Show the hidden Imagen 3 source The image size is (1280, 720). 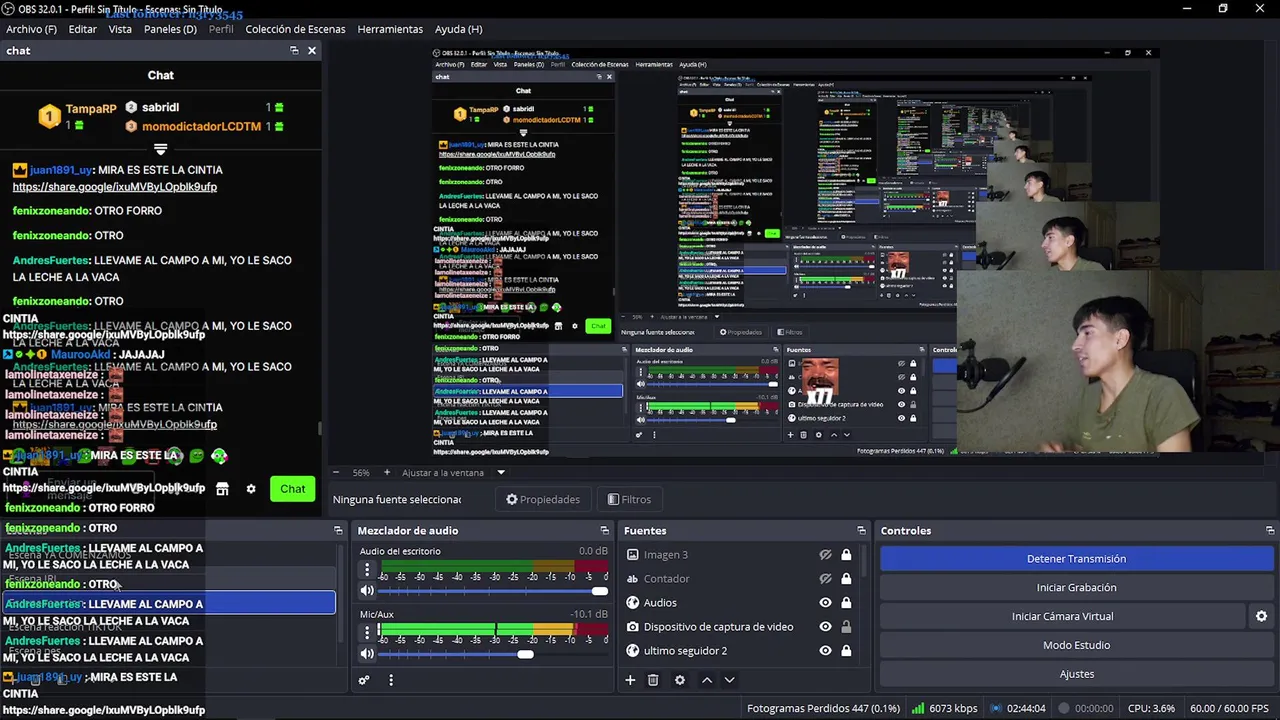(x=825, y=555)
